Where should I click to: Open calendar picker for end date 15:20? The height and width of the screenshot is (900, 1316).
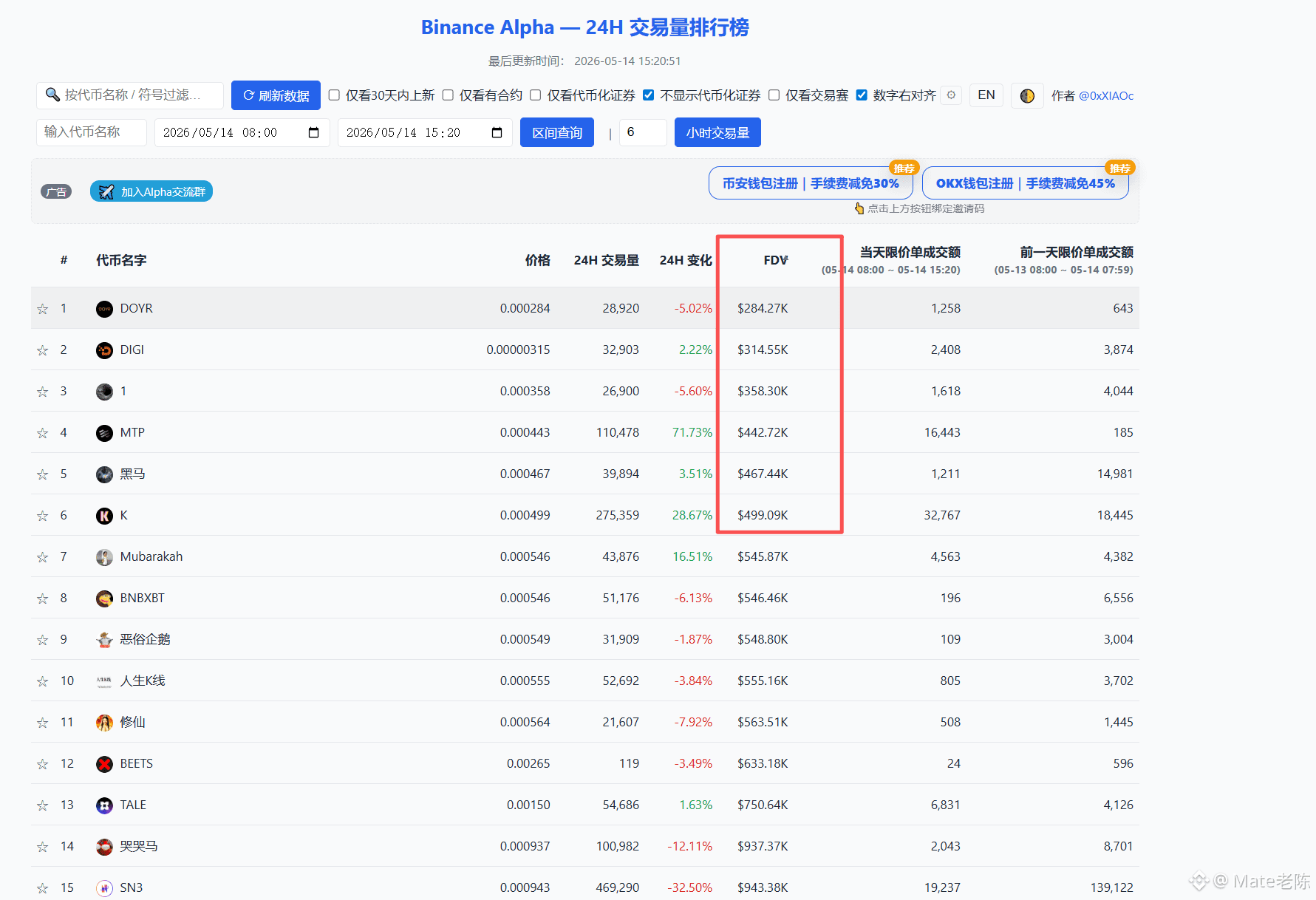[x=497, y=132]
